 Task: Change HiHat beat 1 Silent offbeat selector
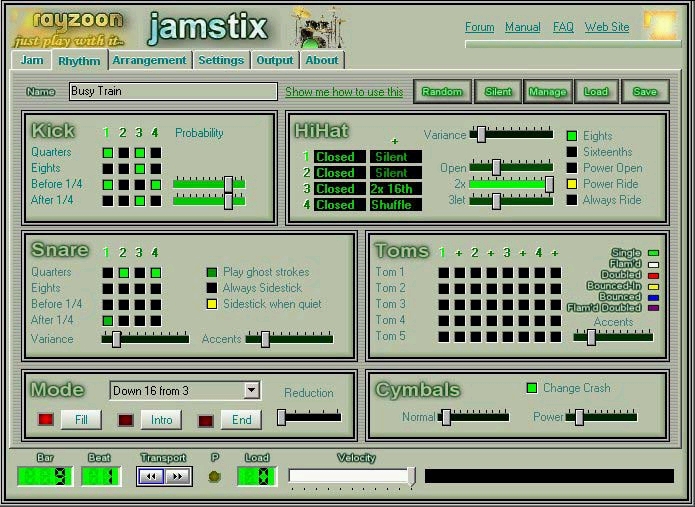click(396, 157)
